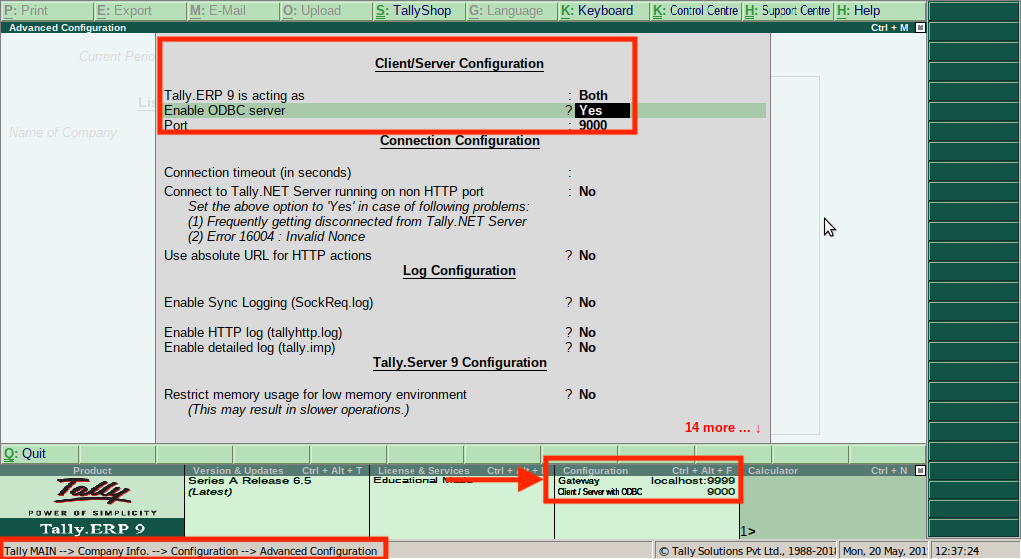Open the E-Mail menu button

pyautogui.click(x=232, y=10)
